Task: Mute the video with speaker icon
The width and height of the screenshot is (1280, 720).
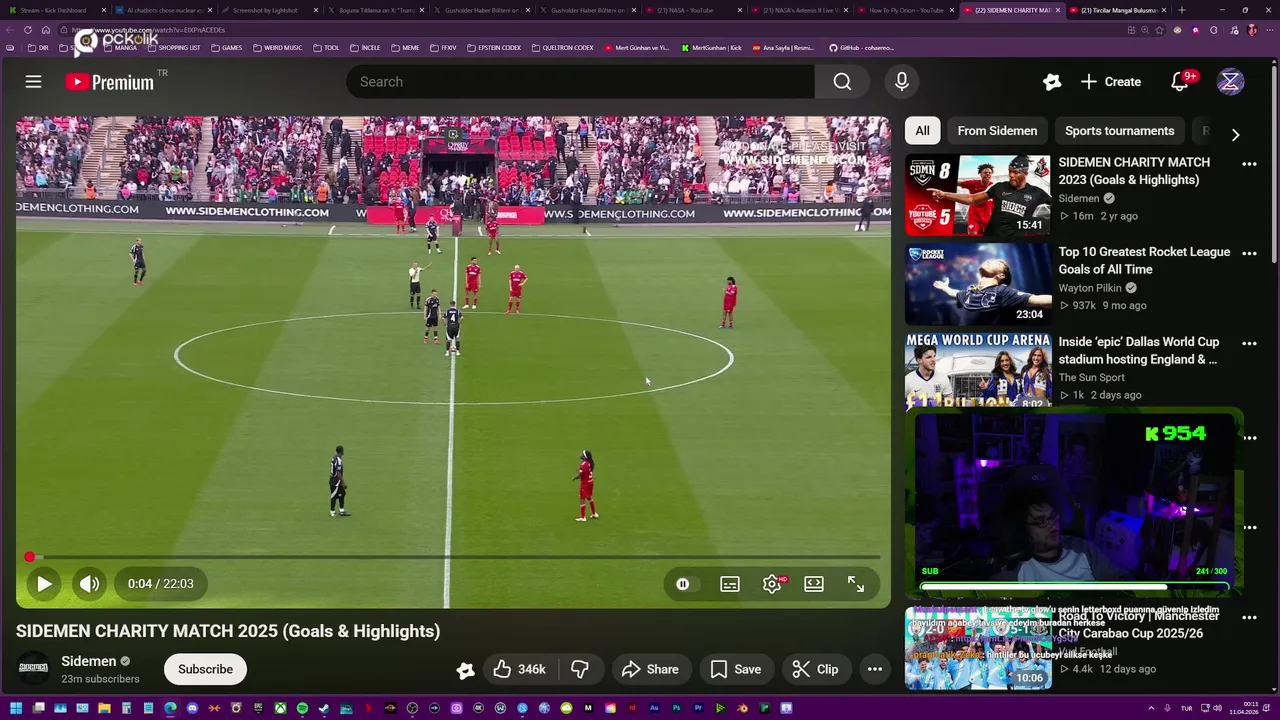Action: tap(89, 584)
